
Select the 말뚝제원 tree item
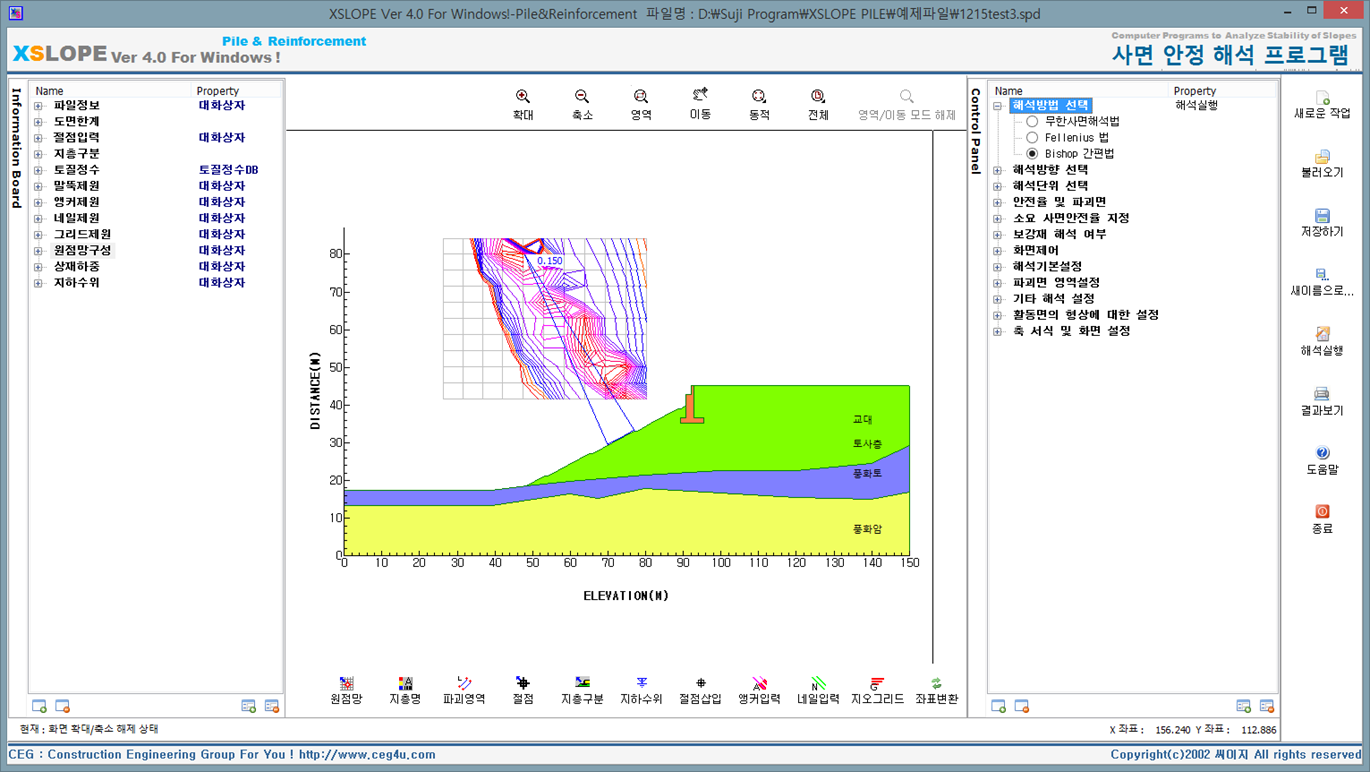pyautogui.click(x=77, y=186)
